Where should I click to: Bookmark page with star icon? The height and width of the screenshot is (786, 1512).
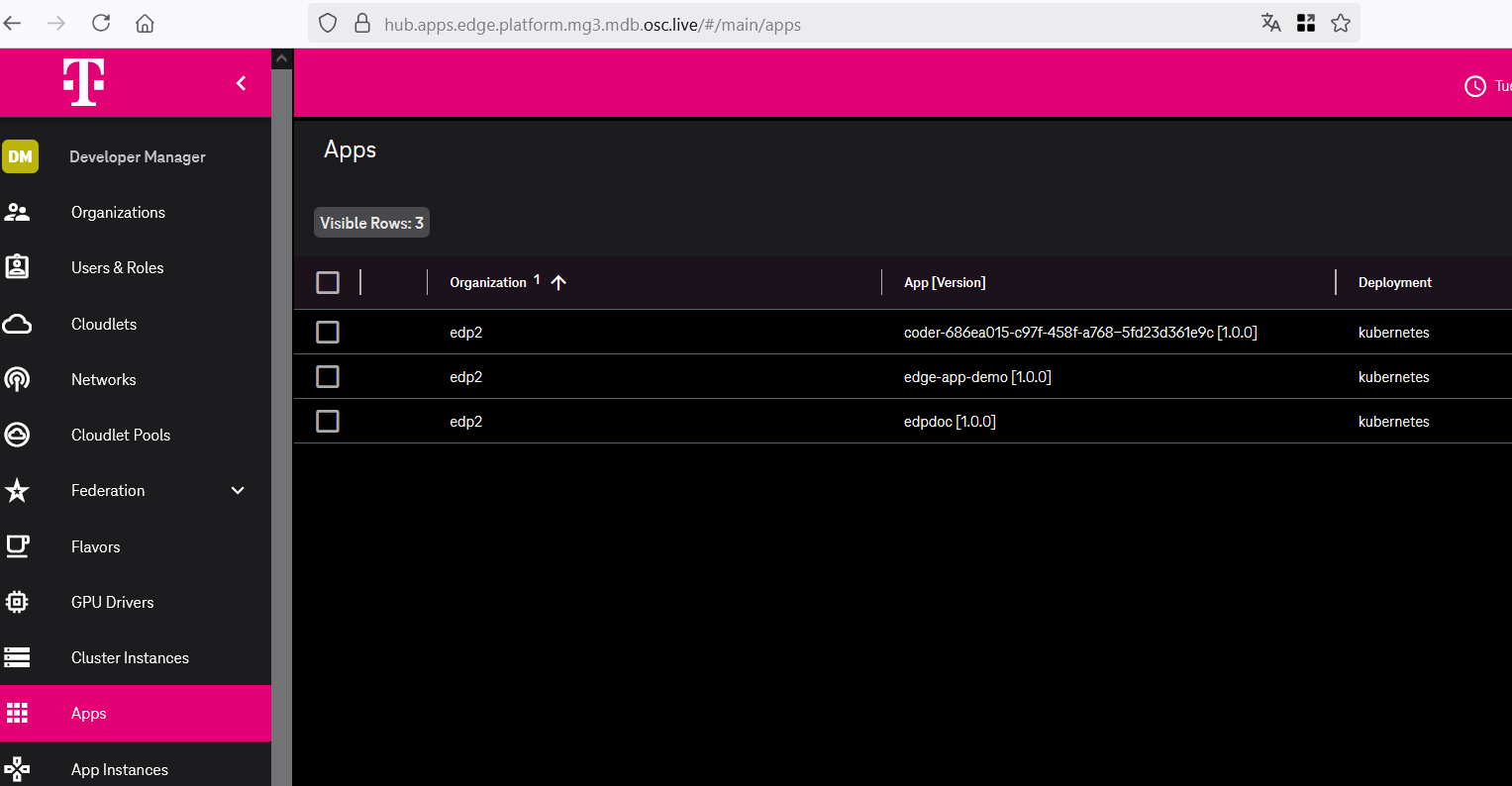pyautogui.click(x=1340, y=24)
